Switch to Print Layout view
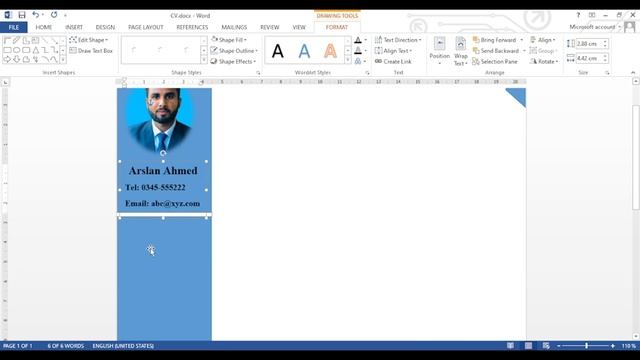This screenshot has height=360, width=640. pos(528,346)
